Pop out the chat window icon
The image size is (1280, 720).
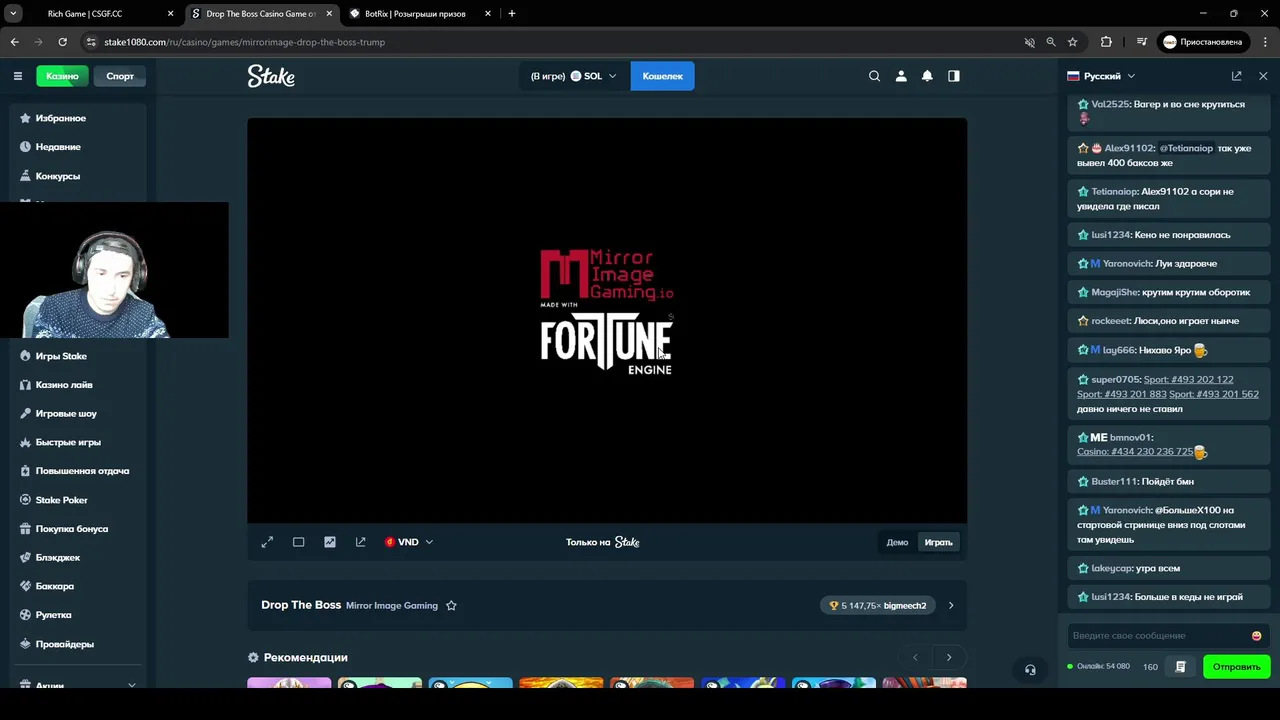(1236, 76)
